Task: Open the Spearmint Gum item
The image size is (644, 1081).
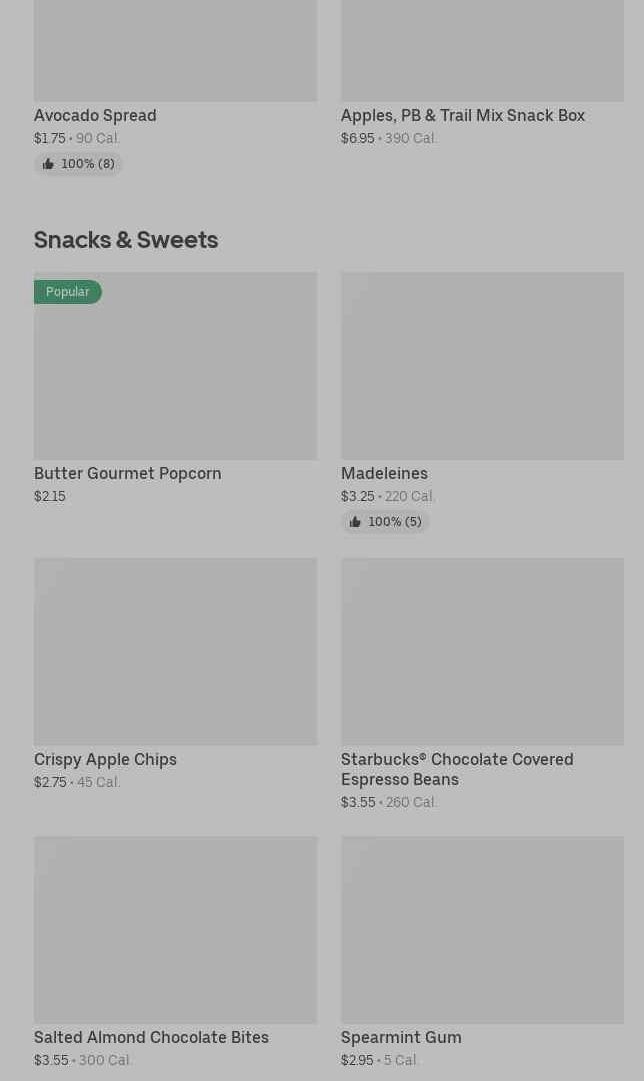Action: coord(401,1037)
